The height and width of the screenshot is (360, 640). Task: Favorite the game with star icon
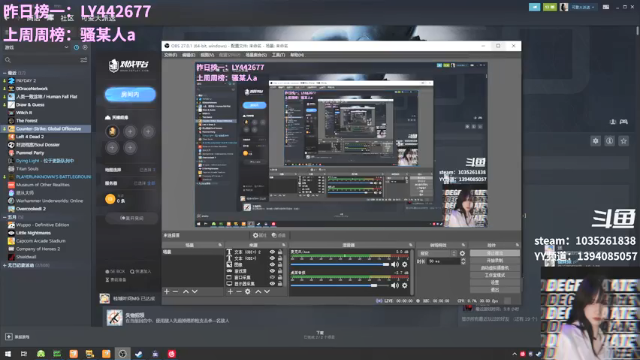pyautogui.click(x=623, y=141)
